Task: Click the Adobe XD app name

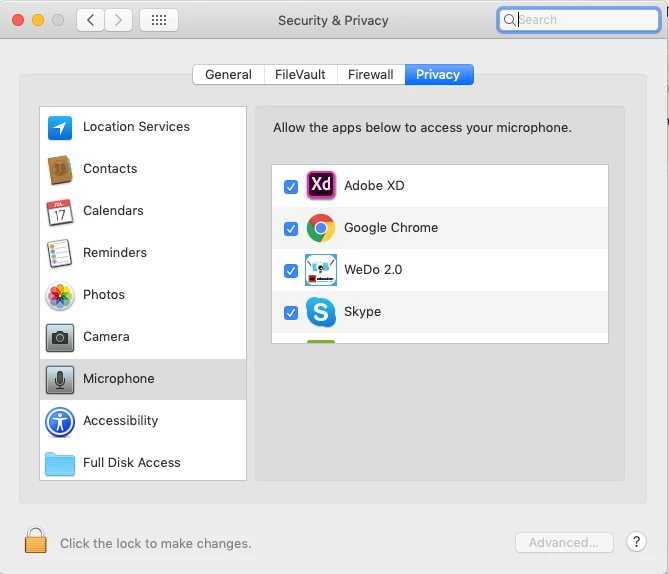Action: pyautogui.click(x=374, y=186)
